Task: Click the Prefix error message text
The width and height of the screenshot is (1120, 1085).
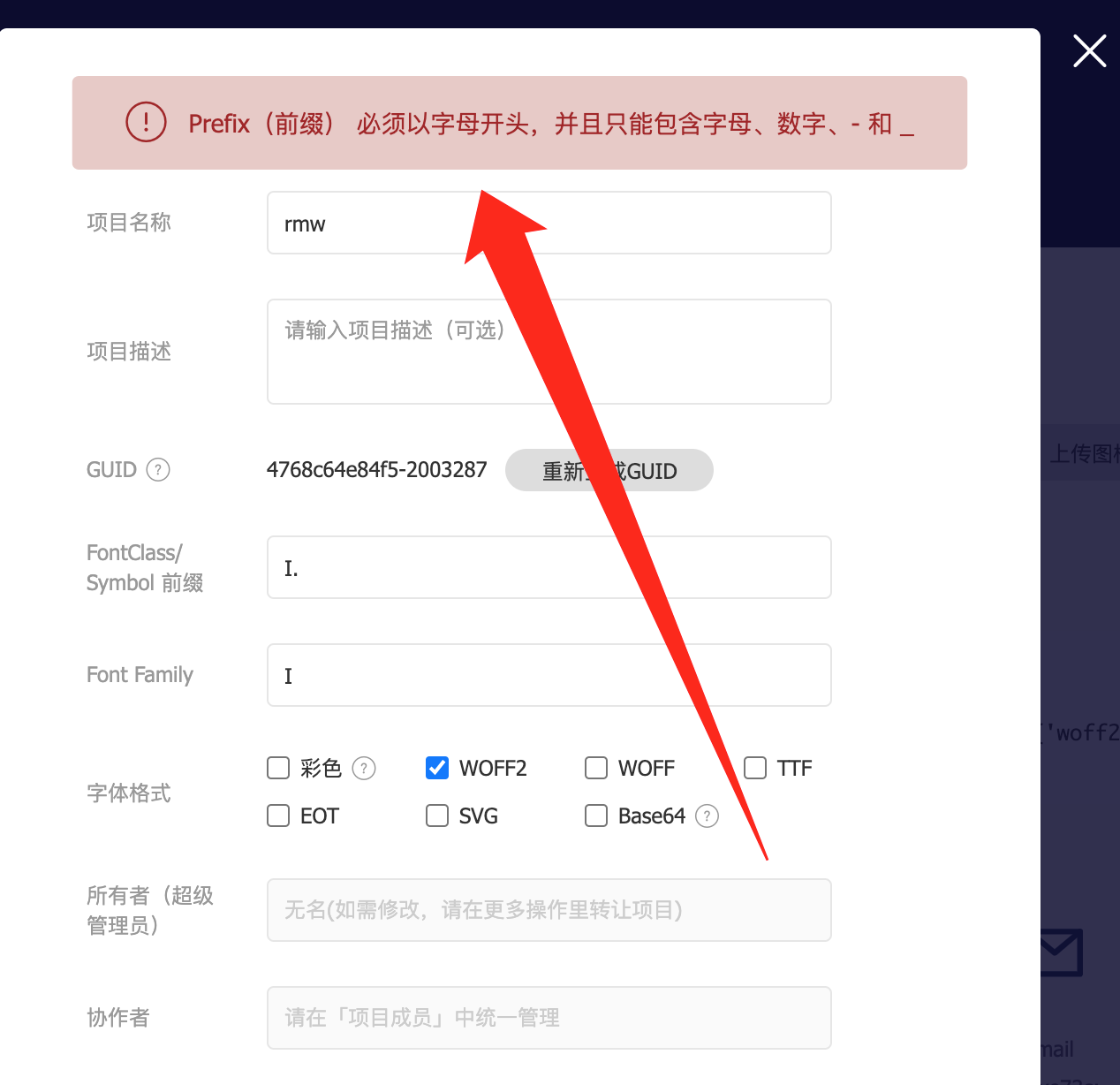Action: point(551,124)
